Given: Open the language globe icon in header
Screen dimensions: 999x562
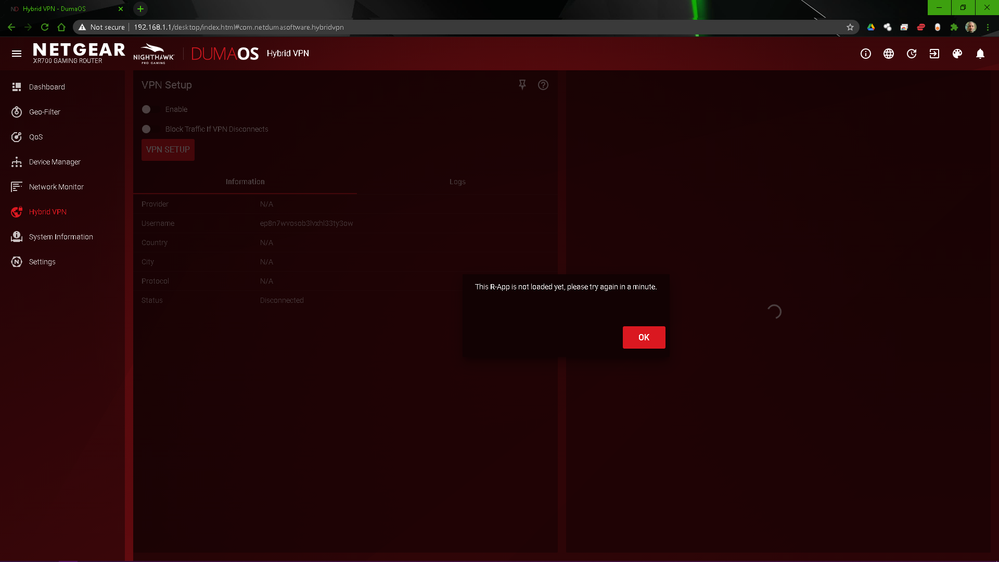Looking at the screenshot, I should click(x=888, y=54).
